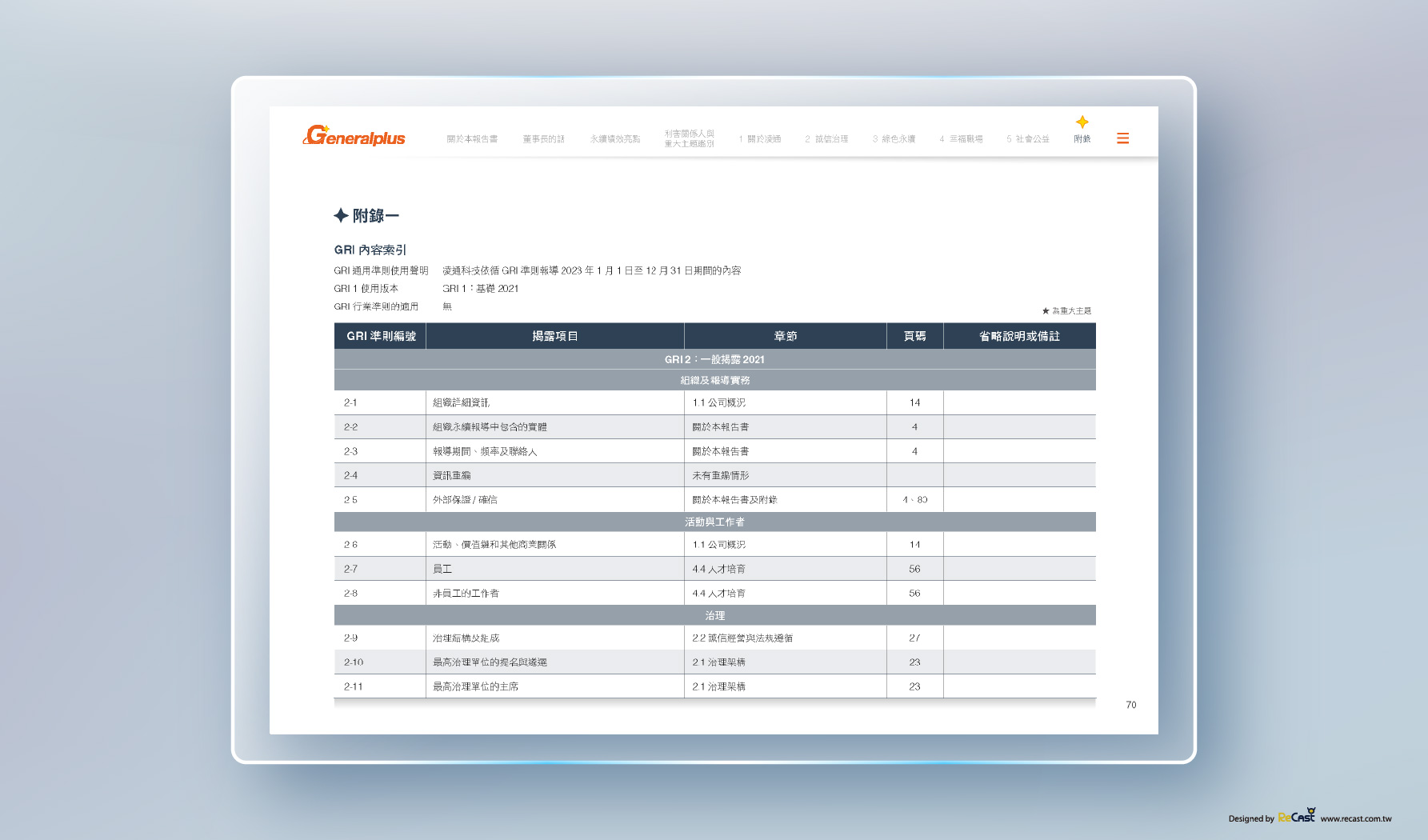The image size is (1428, 840).
Task: Click code 2-5 in first column
Action: click(350, 499)
